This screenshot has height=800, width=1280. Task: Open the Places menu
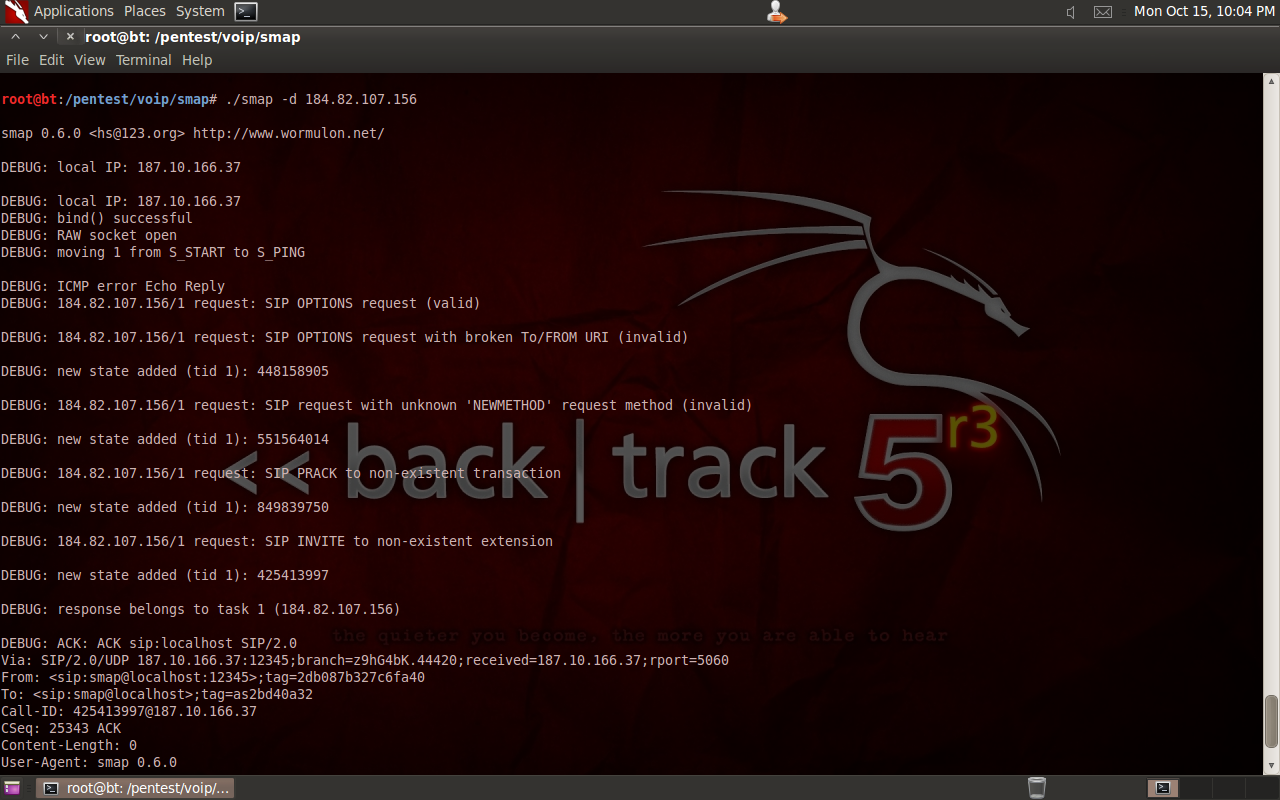145,11
